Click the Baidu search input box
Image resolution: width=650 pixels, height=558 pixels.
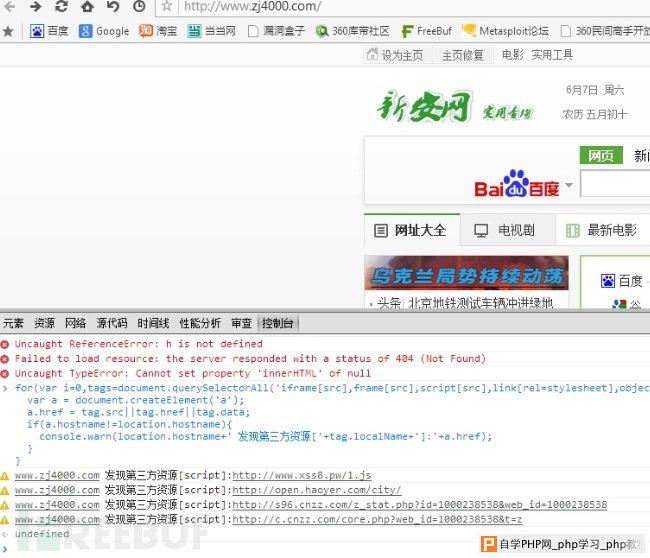(x=615, y=183)
